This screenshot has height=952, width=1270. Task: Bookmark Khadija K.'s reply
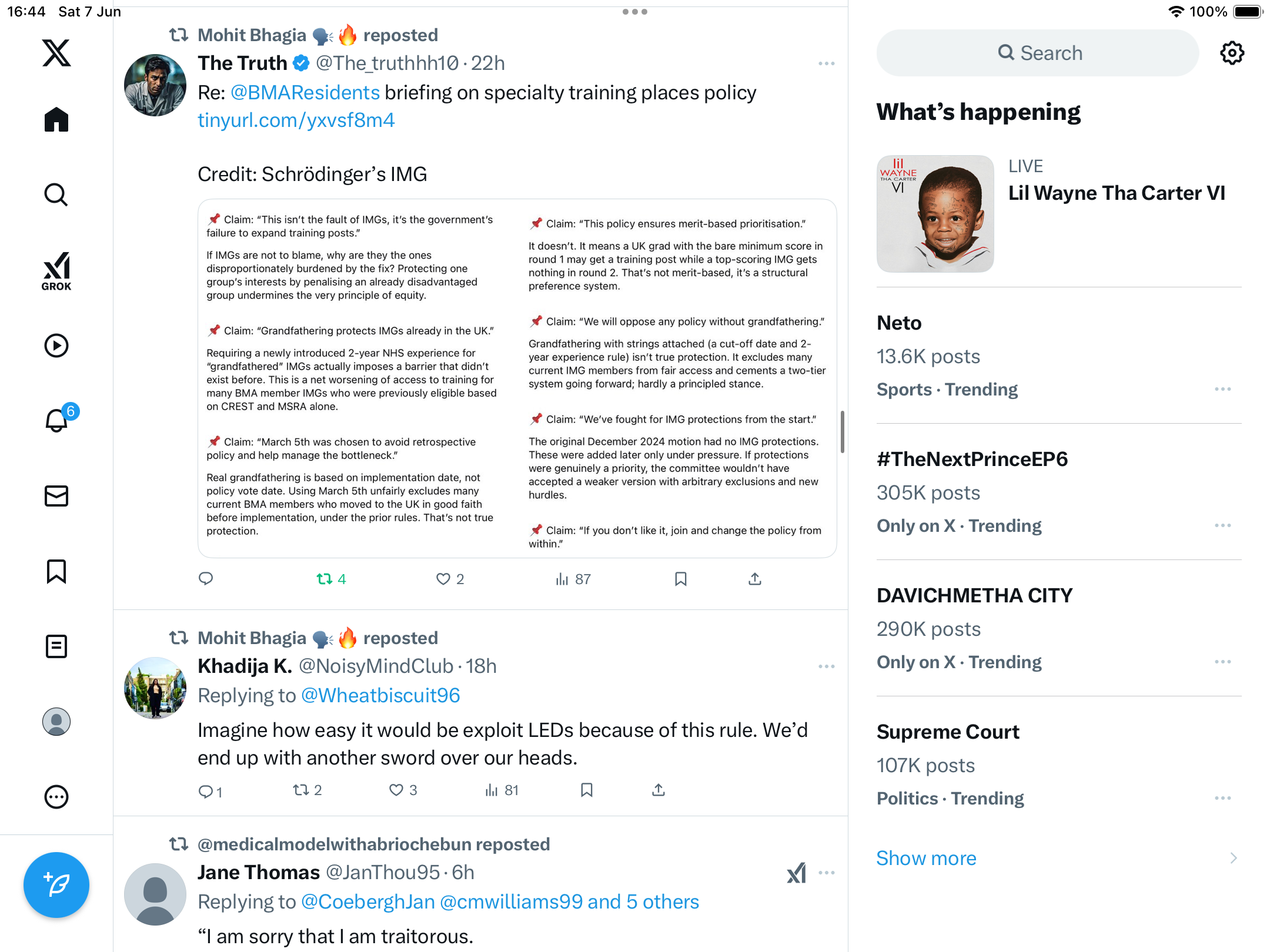point(586,790)
